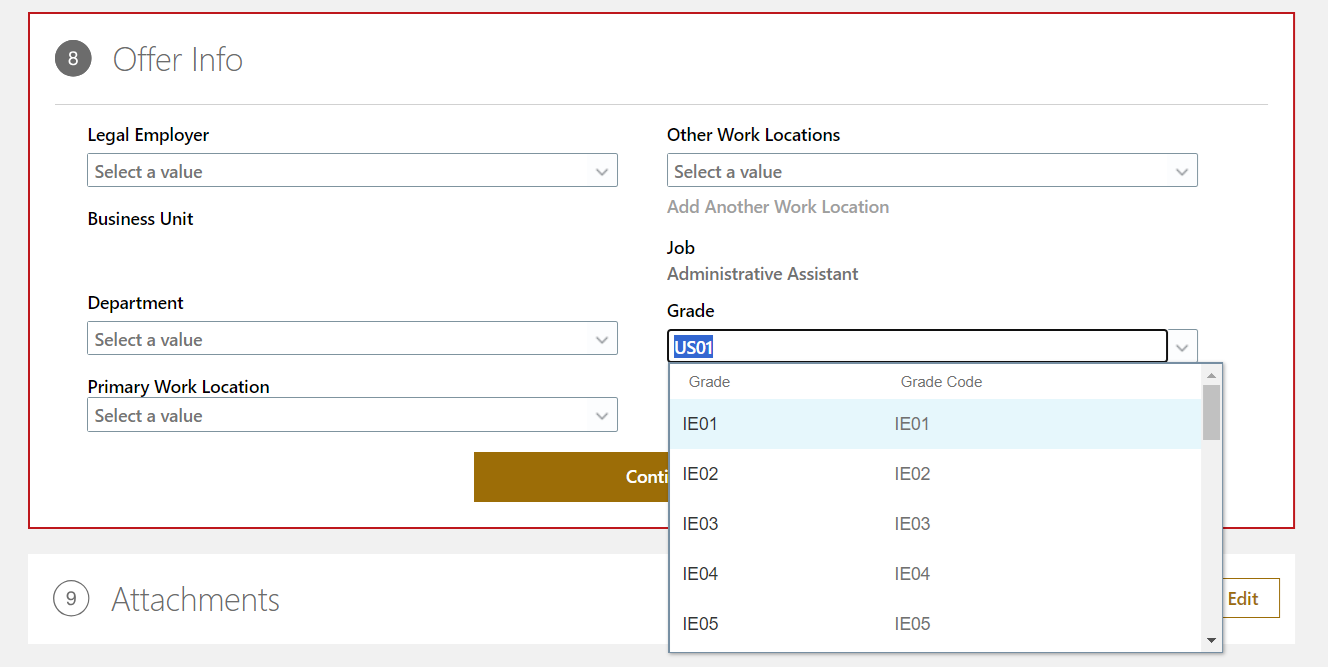Click scroll up arrow in grade list

point(1211,375)
